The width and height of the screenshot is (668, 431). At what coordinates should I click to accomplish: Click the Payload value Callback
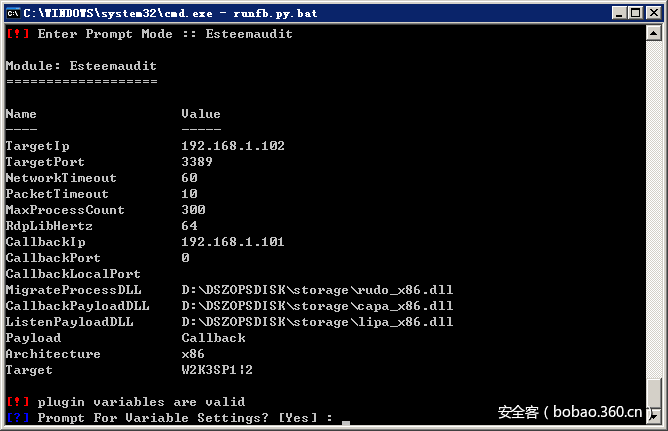(x=213, y=338)
